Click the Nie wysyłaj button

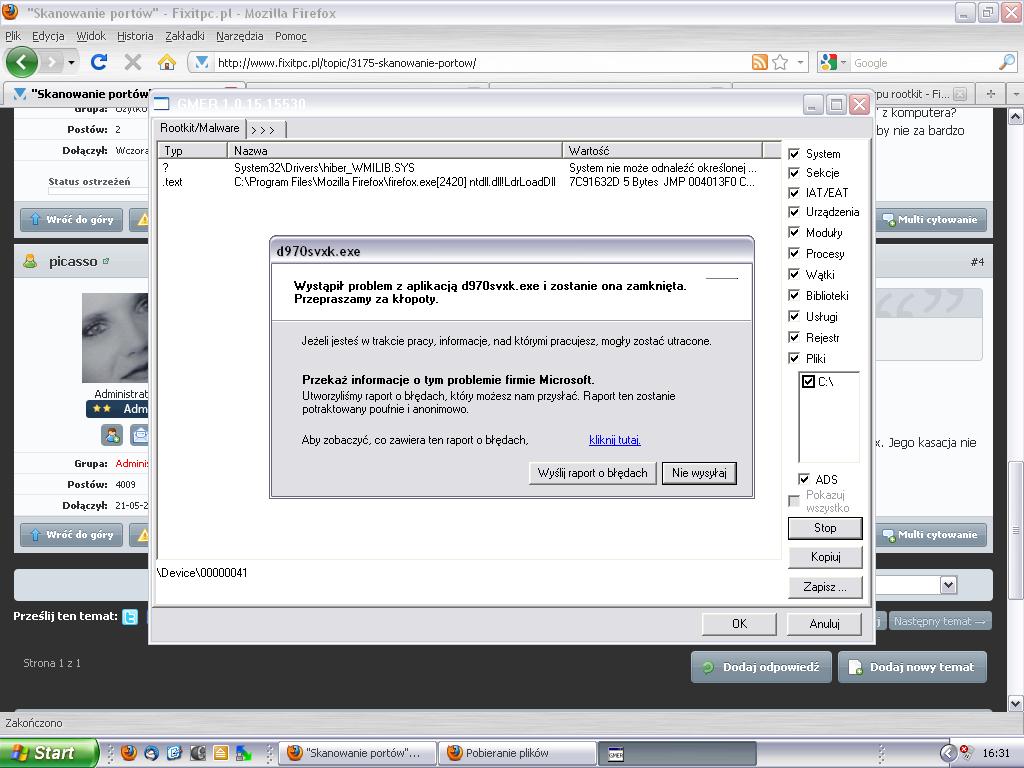click(x=699, y=473)
